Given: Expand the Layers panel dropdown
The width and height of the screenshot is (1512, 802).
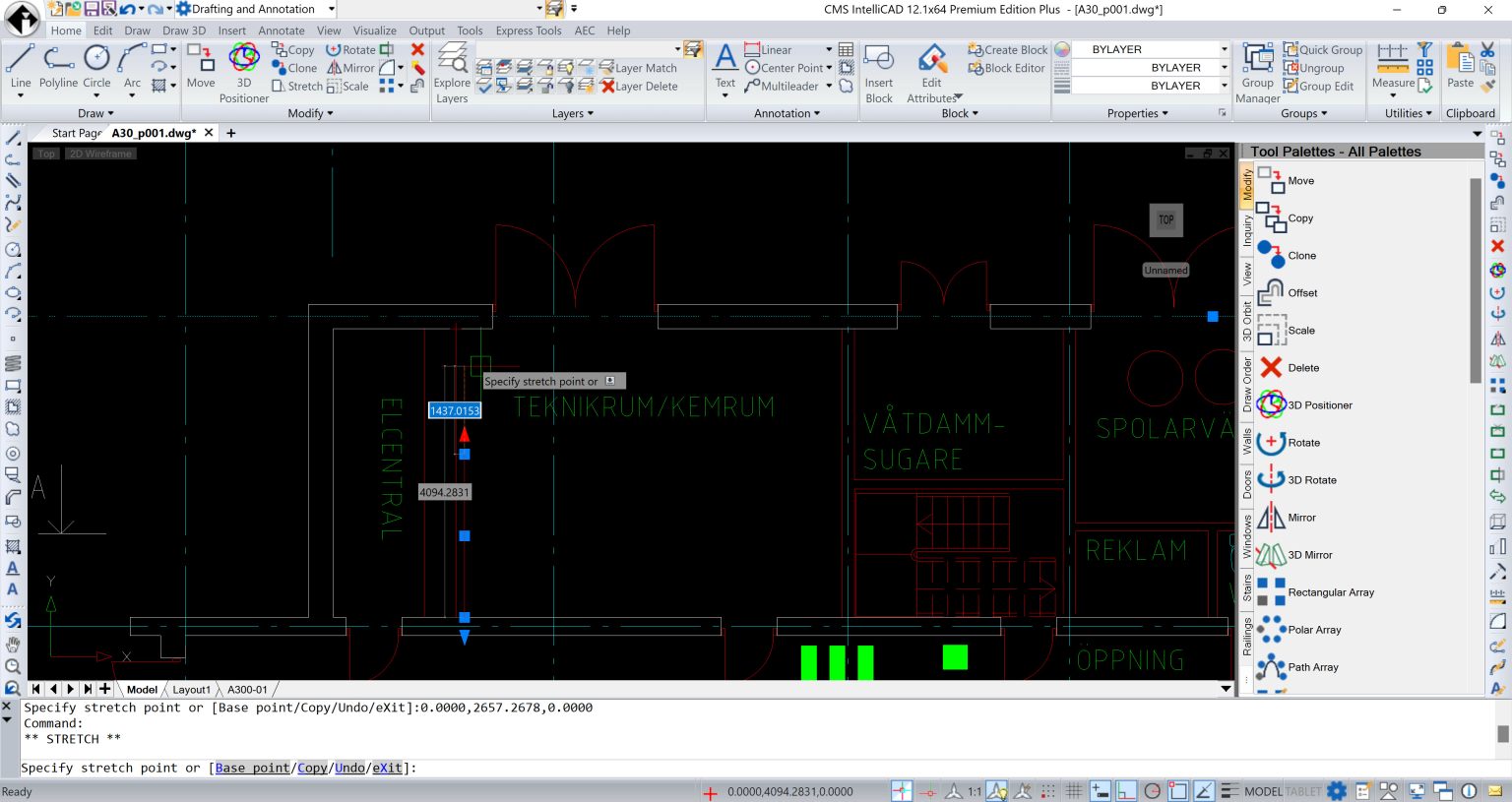Looking at the screenshot, I should point(572,114).
